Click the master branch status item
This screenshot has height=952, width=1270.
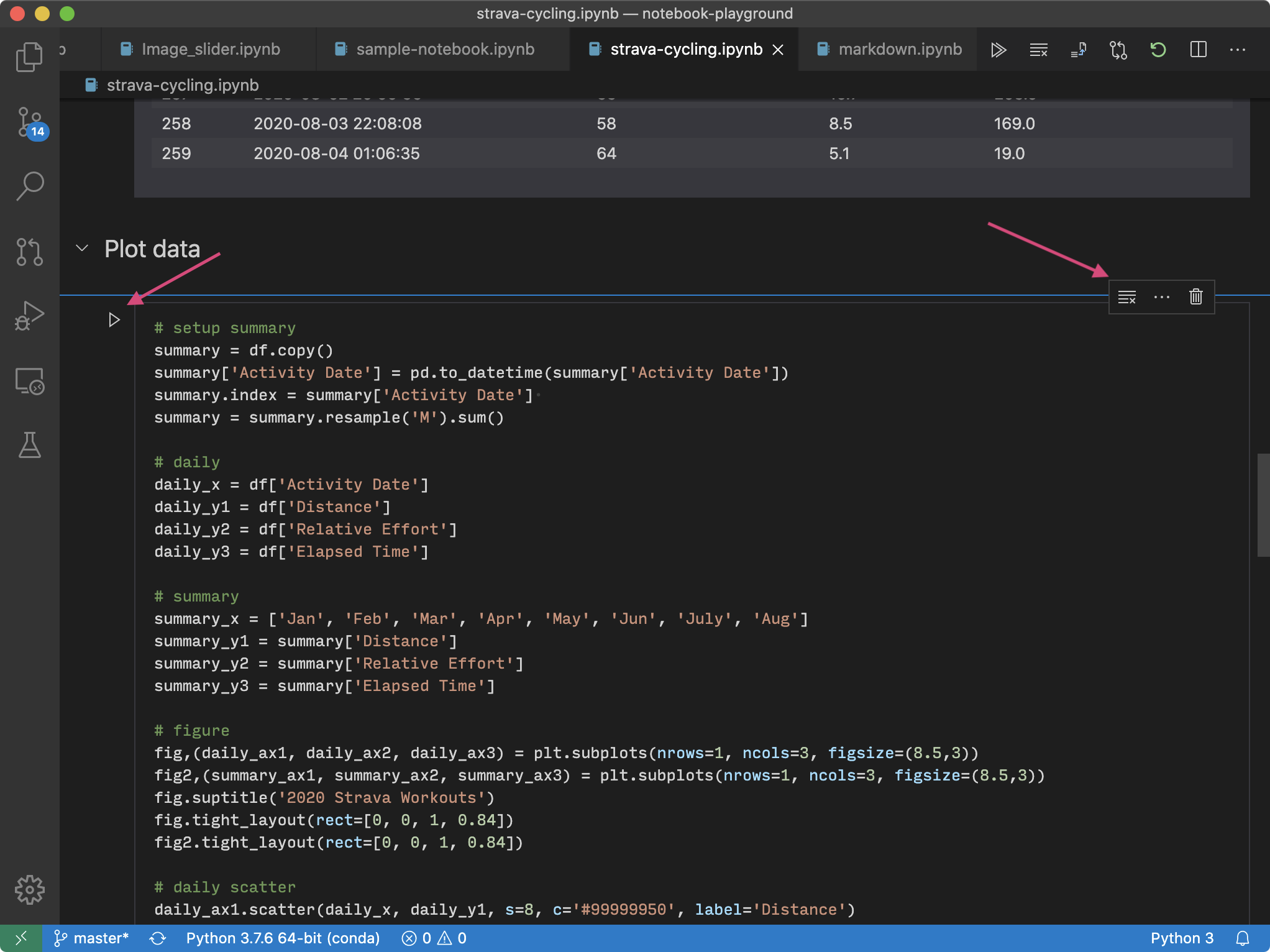(x=92, y=938)
